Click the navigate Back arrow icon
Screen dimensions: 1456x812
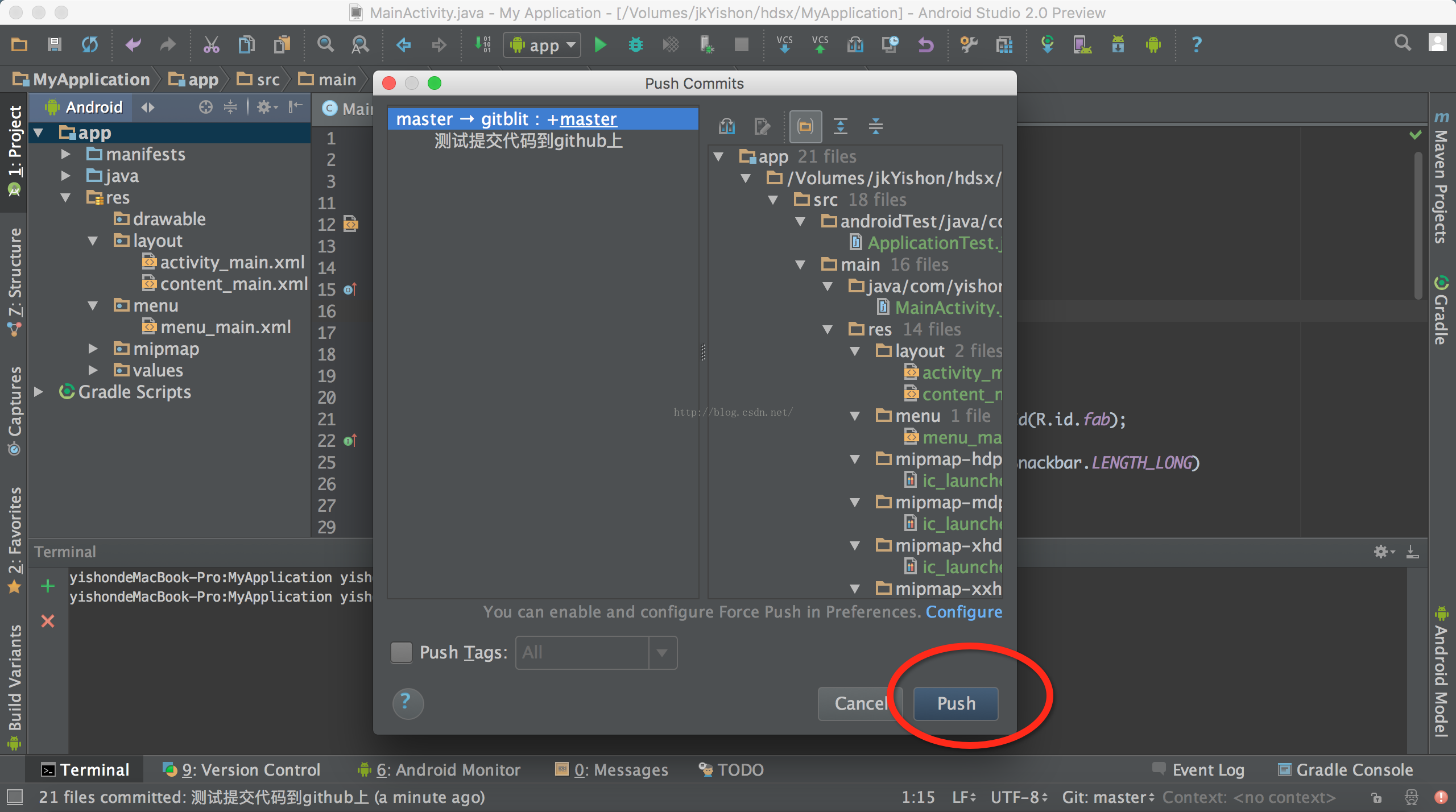pyautogui.click(x=403, y=44)
